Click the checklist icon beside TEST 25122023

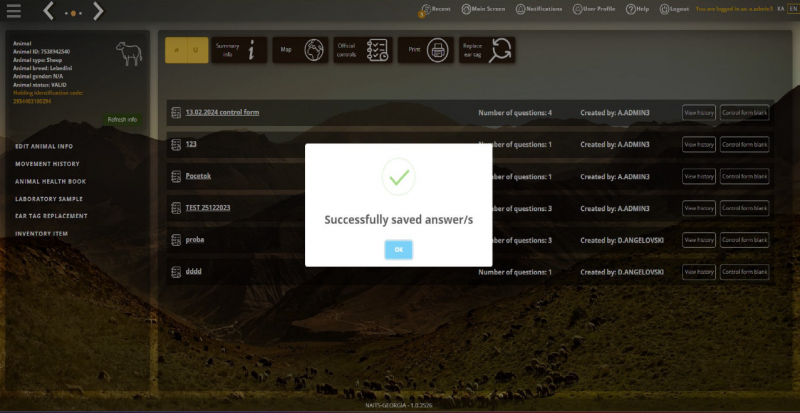coord(176,208)
